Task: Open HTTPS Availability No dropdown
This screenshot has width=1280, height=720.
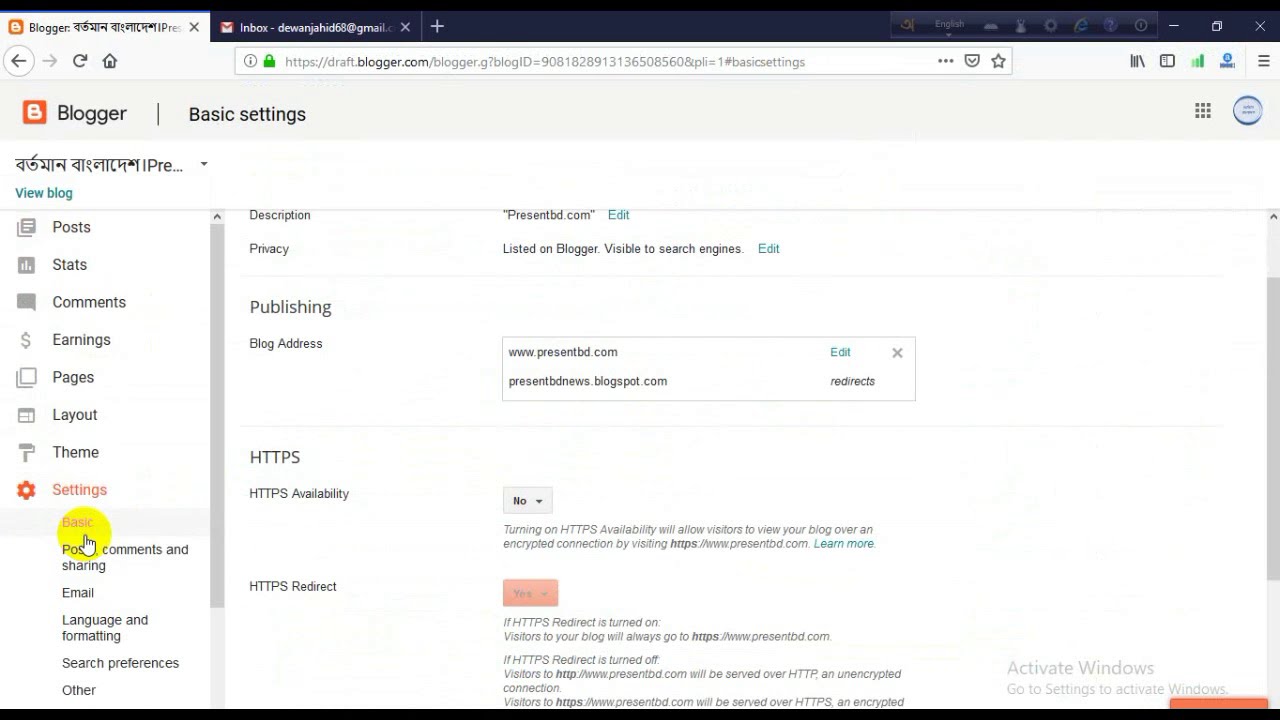Action: [527, 501]
